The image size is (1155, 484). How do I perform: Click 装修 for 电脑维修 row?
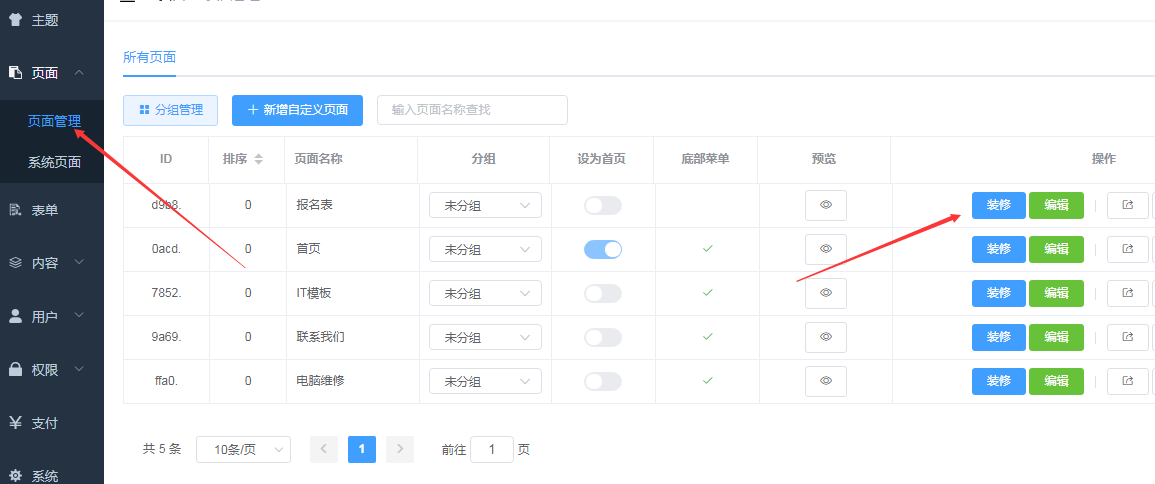(999, 382)
